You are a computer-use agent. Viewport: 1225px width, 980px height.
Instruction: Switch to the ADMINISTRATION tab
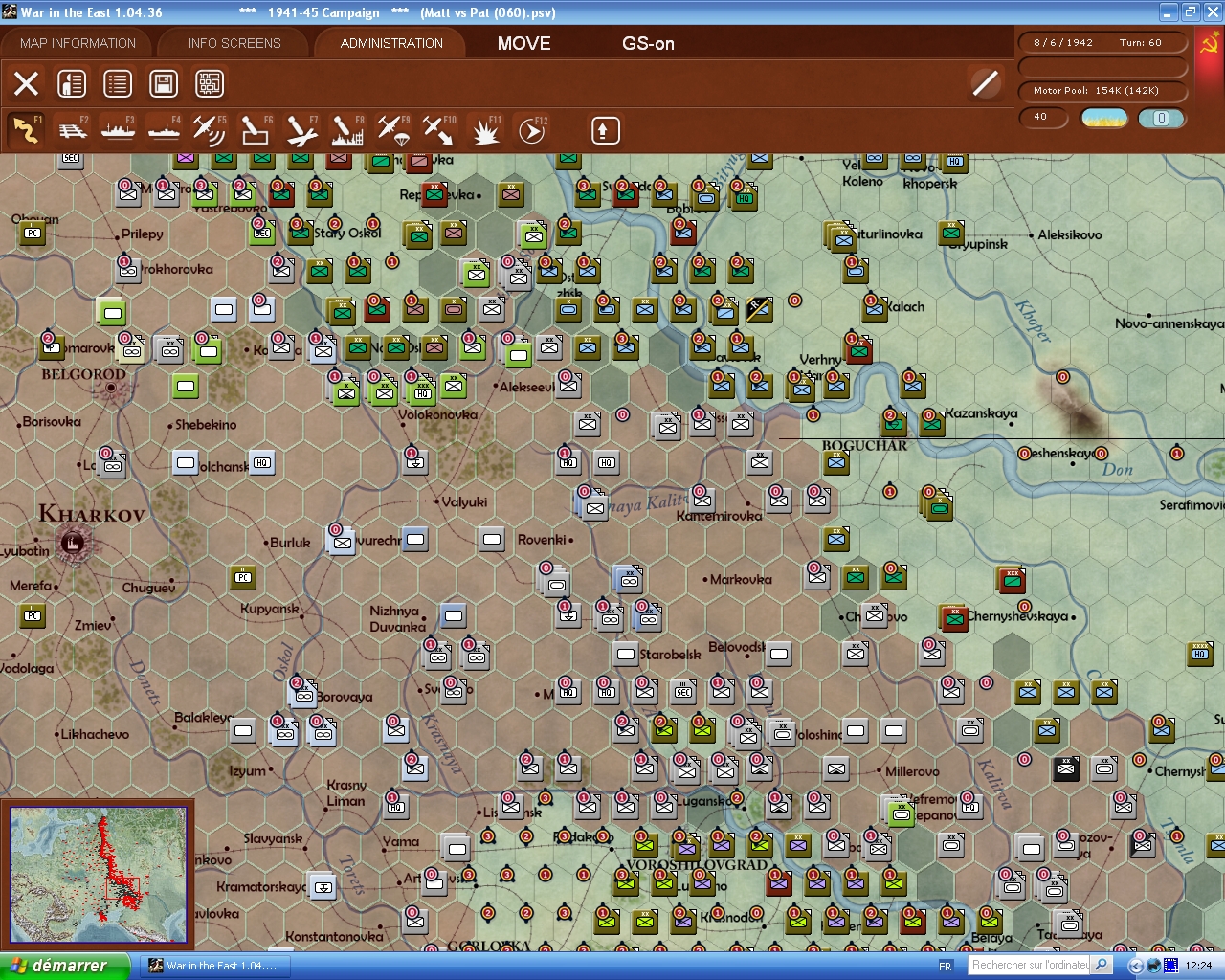click(x=391, y=43)
